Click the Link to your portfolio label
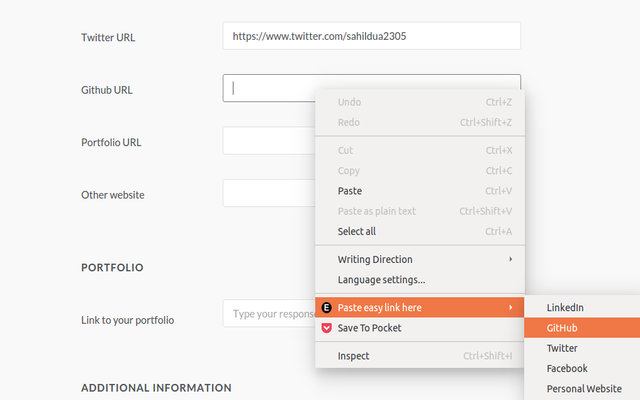 click(127, 320)
